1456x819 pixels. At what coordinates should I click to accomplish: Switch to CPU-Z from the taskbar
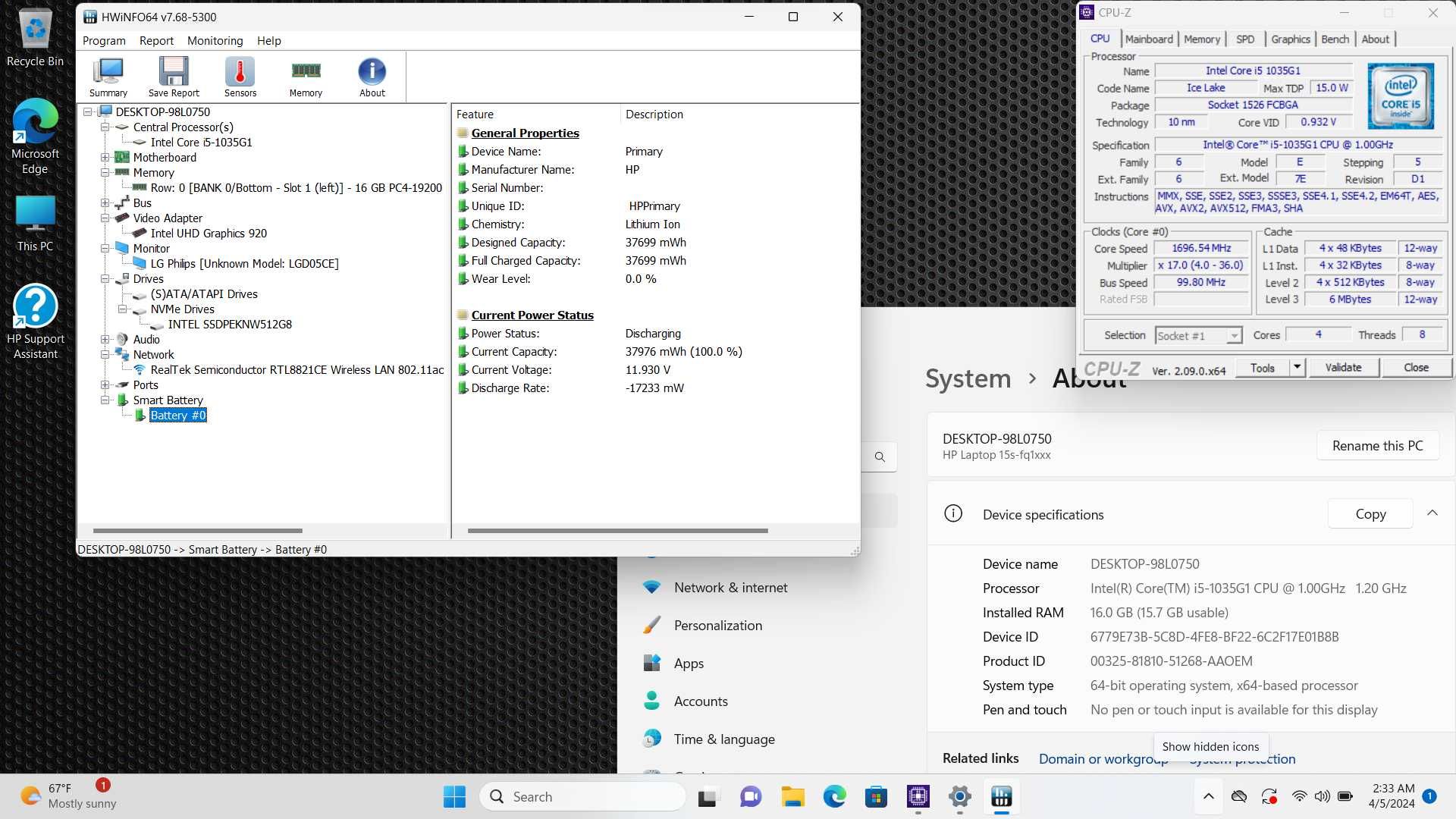pos(918,796)
